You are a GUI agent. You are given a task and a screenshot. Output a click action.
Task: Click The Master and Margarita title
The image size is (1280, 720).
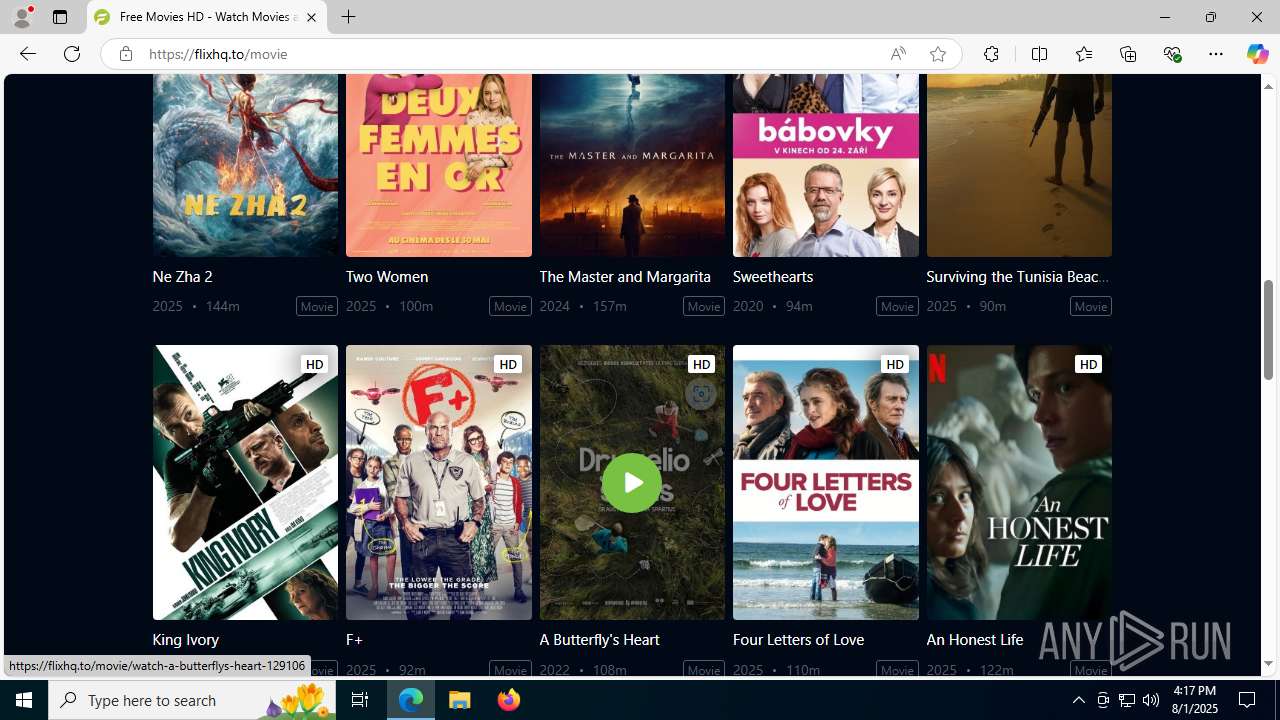pyautogui.click(x=625, y=276)
